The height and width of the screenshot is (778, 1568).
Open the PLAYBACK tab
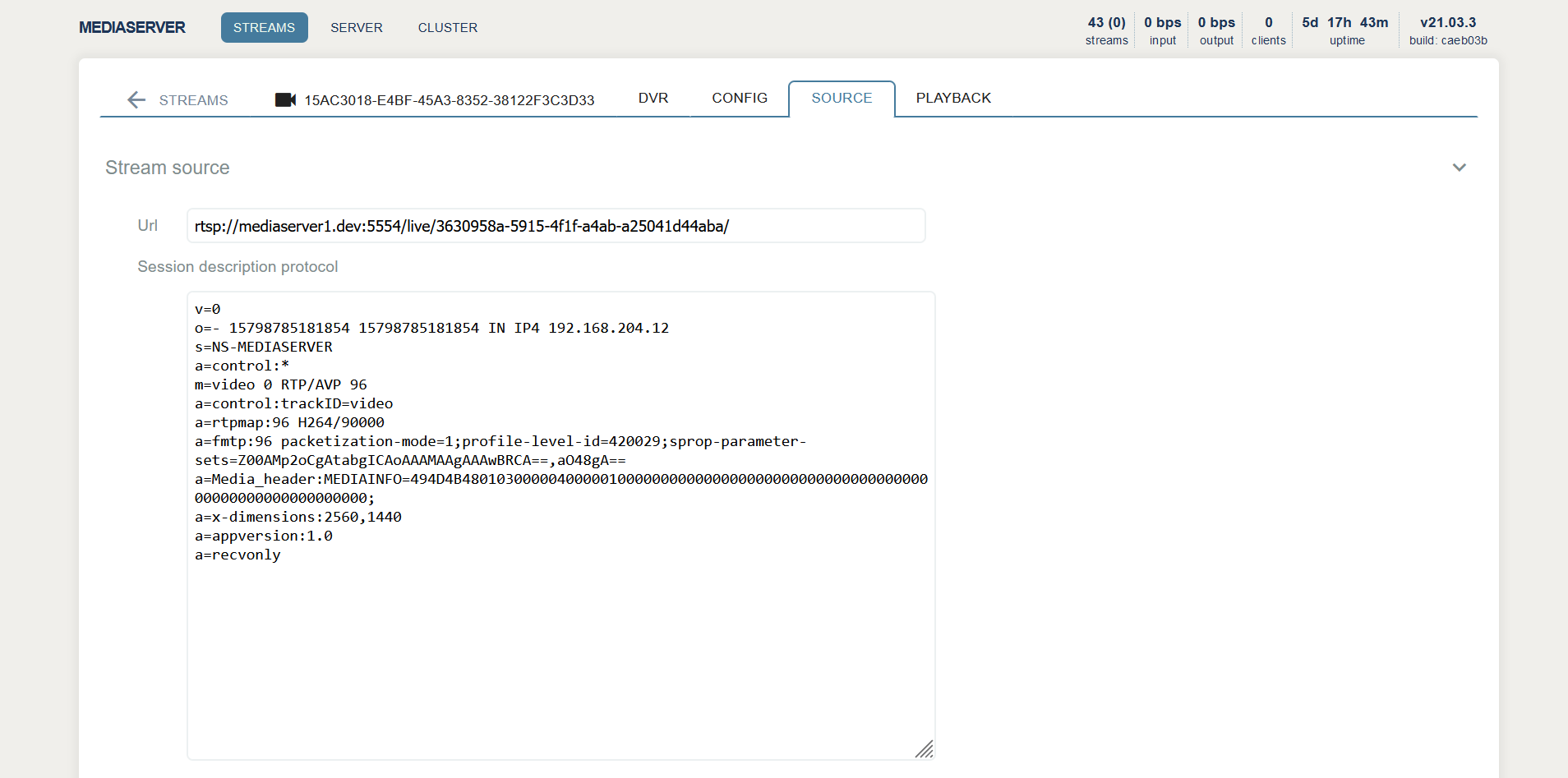[953, 99]
